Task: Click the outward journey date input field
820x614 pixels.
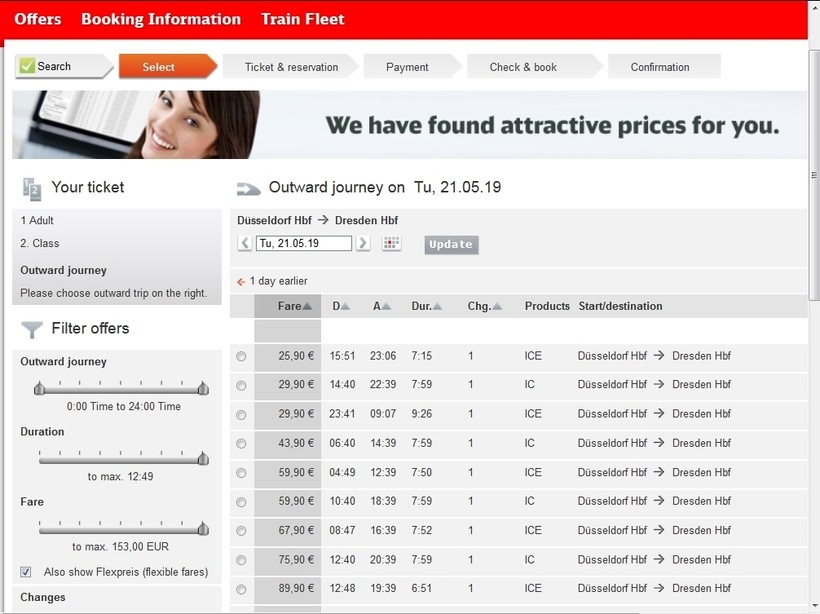Action: tap(304, 243)
